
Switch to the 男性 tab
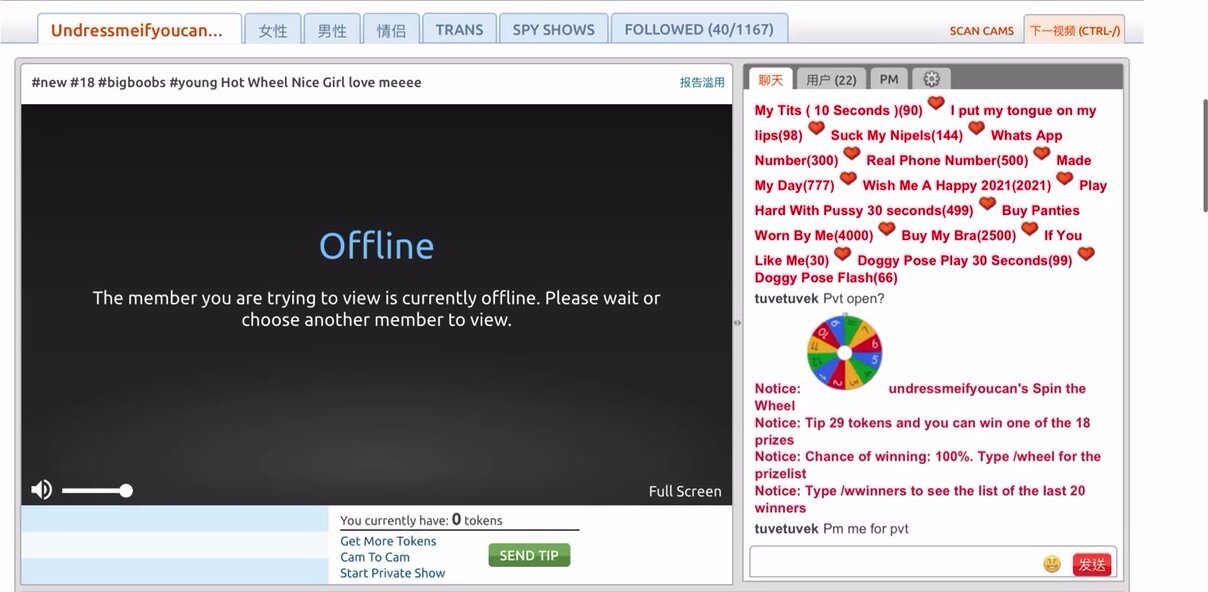pyautogui.click(x=332, y=30)
